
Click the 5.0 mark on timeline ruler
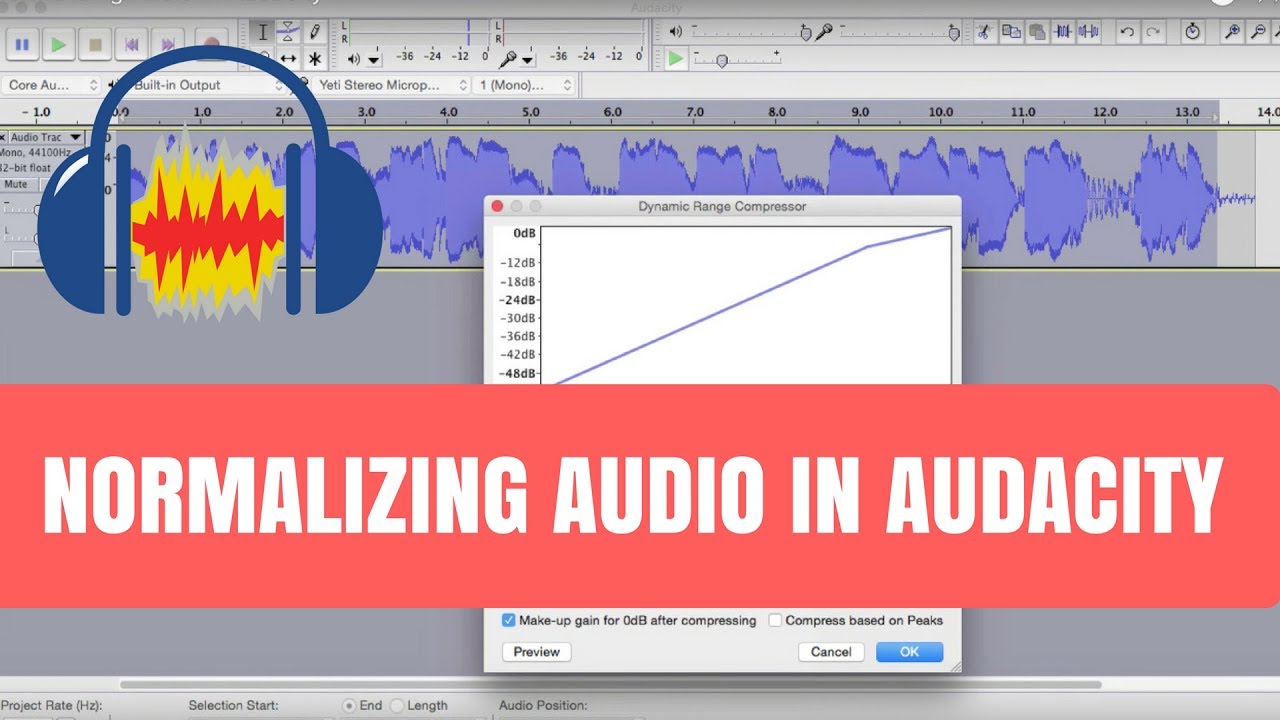pos(531,112)
